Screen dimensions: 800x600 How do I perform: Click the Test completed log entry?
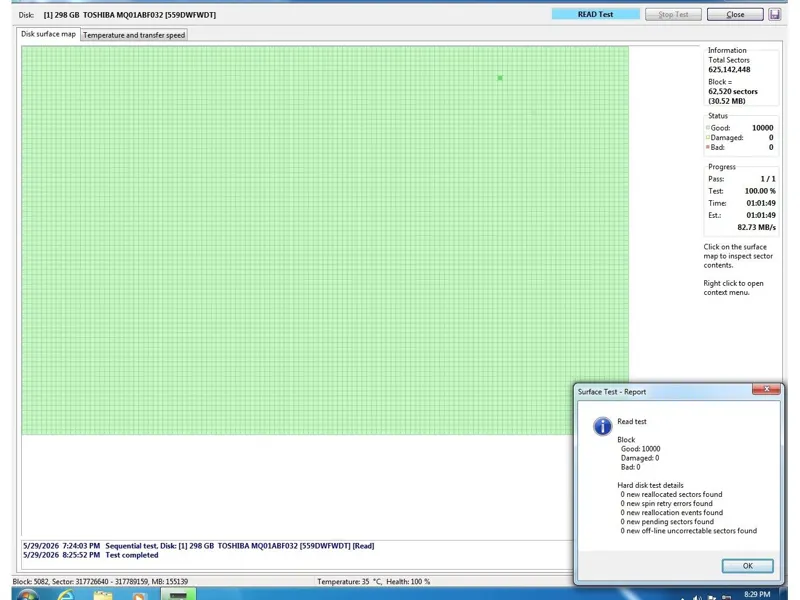(90, 555)
